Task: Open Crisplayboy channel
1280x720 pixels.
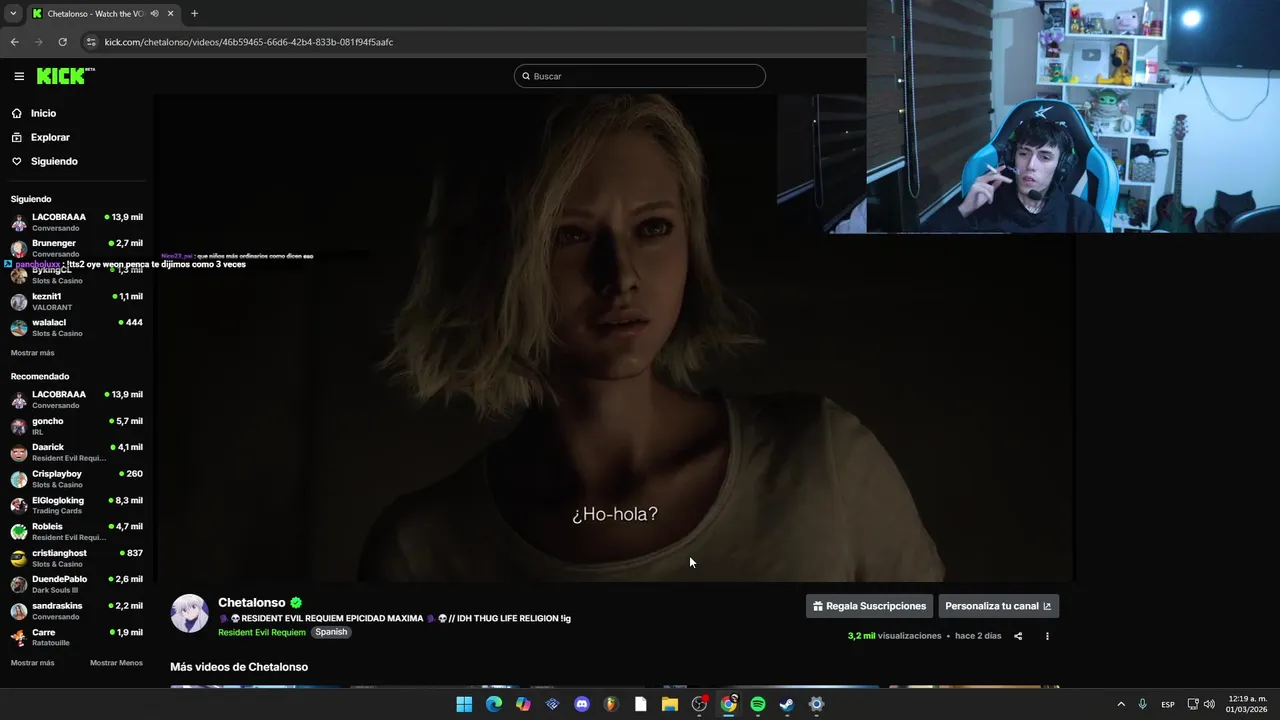Action: coord(76,479)
